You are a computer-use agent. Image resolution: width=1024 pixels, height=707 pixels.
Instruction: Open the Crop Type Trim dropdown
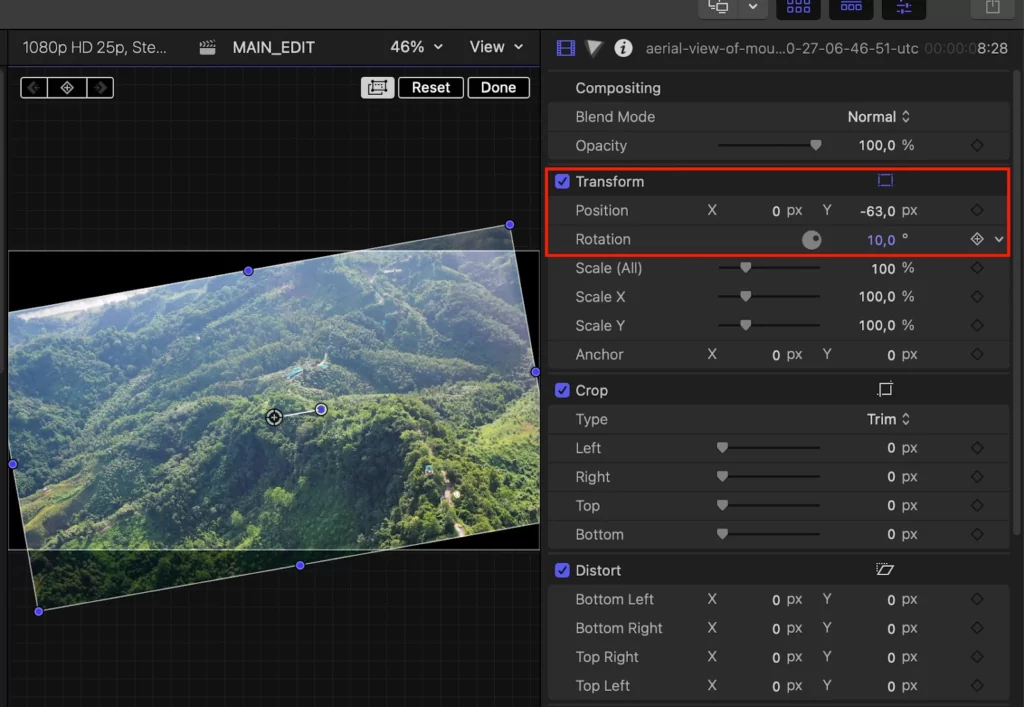[888, 419]
